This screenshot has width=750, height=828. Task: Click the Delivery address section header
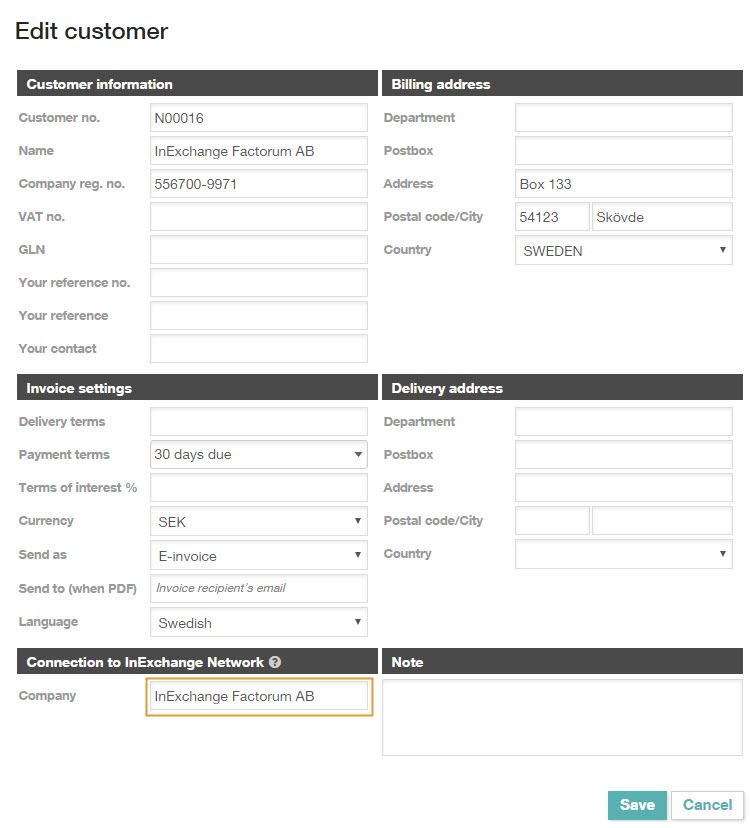pos(562,388)
